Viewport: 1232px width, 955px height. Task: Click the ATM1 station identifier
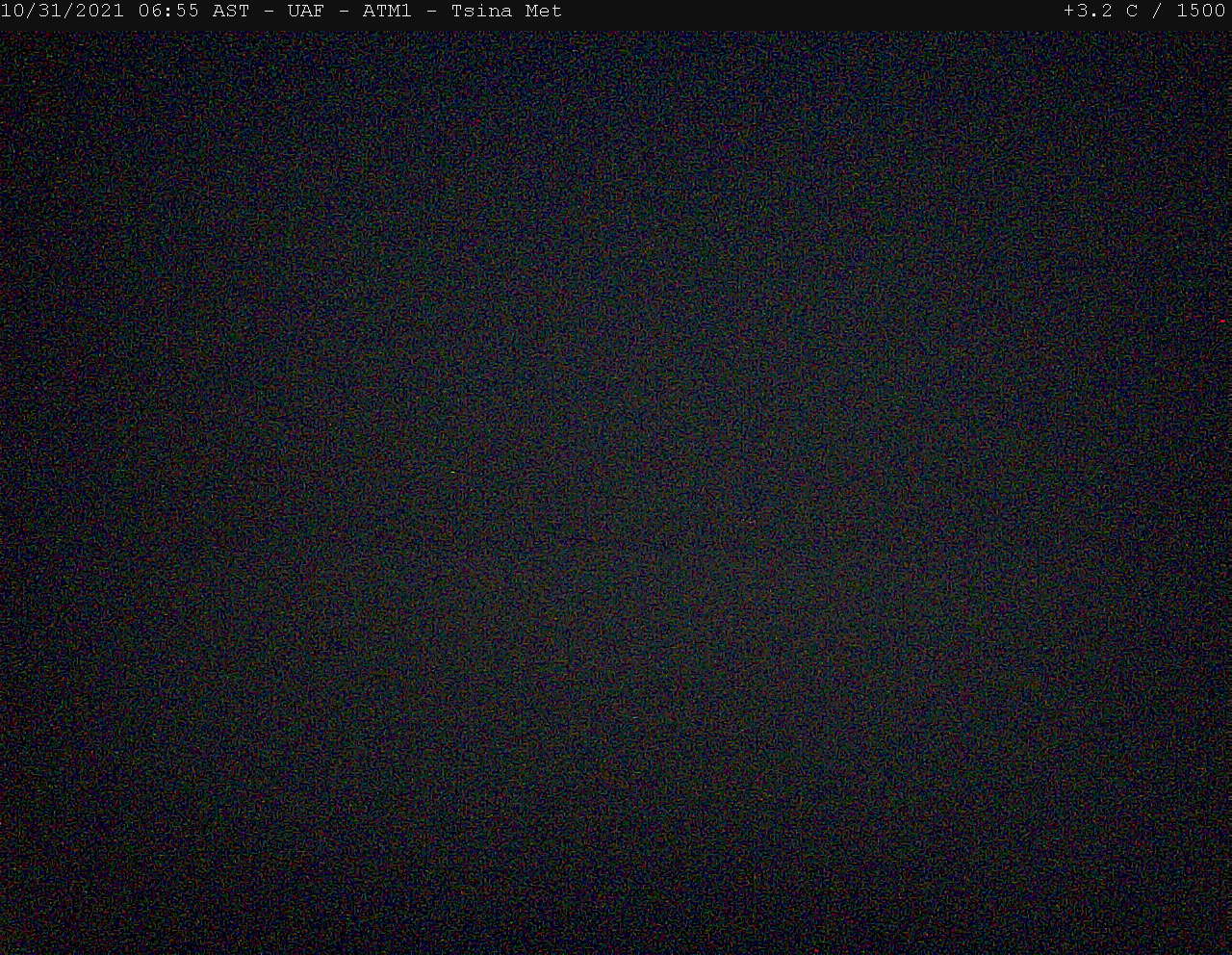pos(387,11)
